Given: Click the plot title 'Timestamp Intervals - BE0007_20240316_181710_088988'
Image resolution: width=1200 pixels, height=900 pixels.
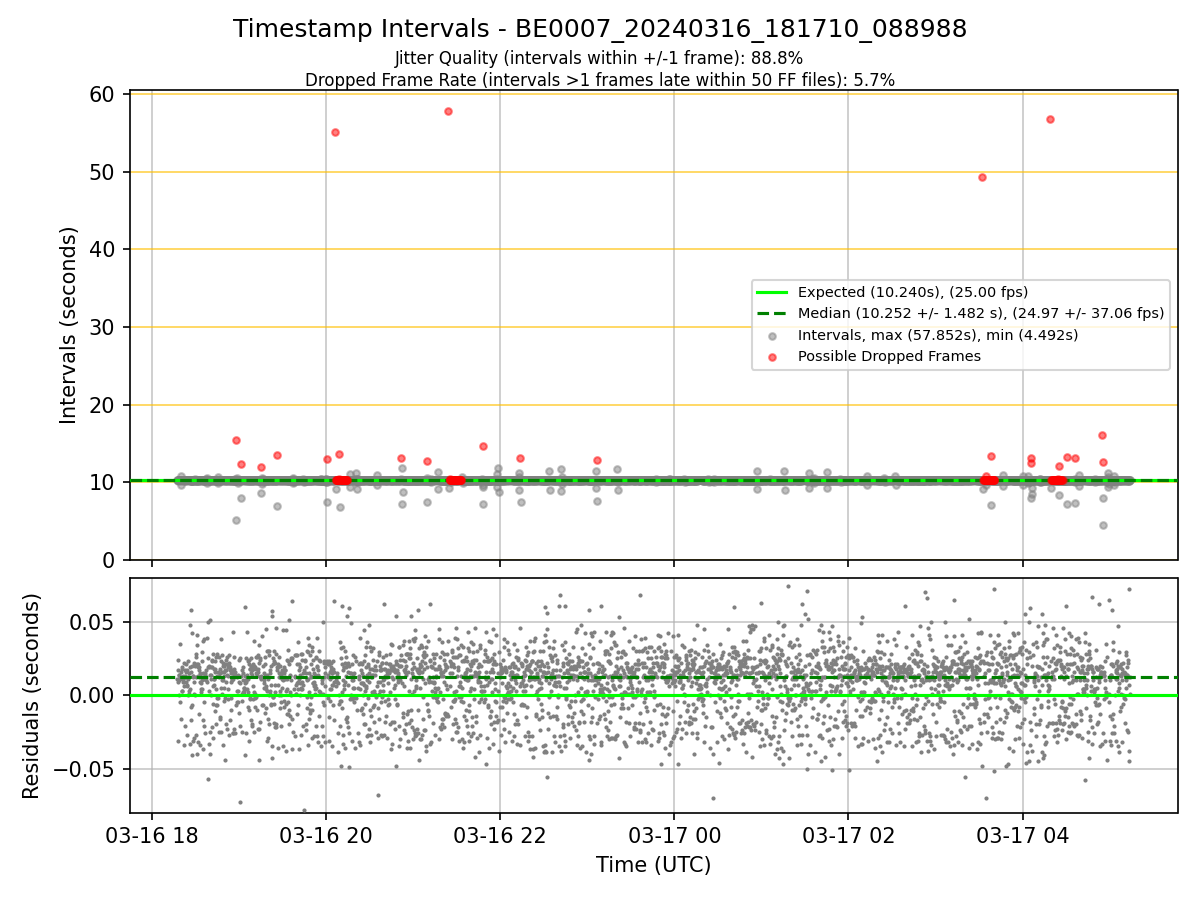Looking at the screenshot, I should (600, 29).
